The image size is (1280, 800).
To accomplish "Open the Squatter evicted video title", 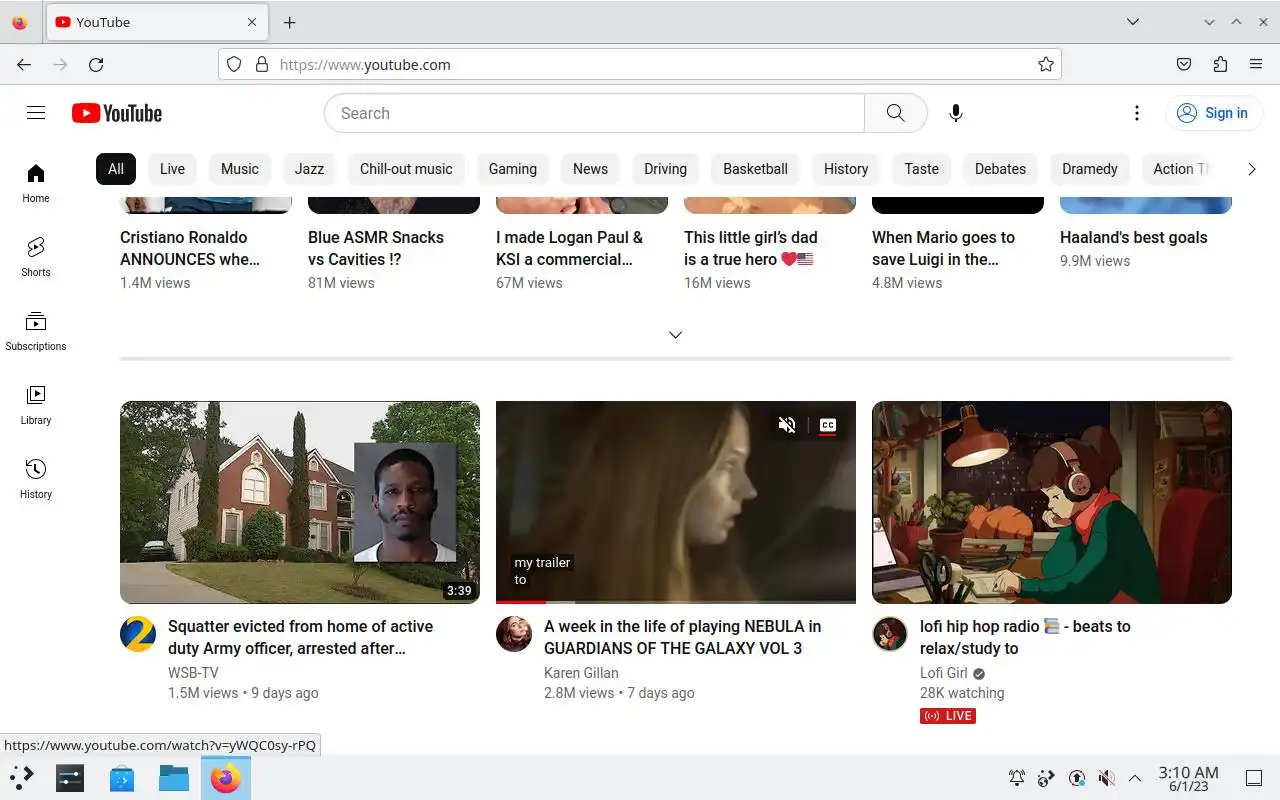I will 300,637.
